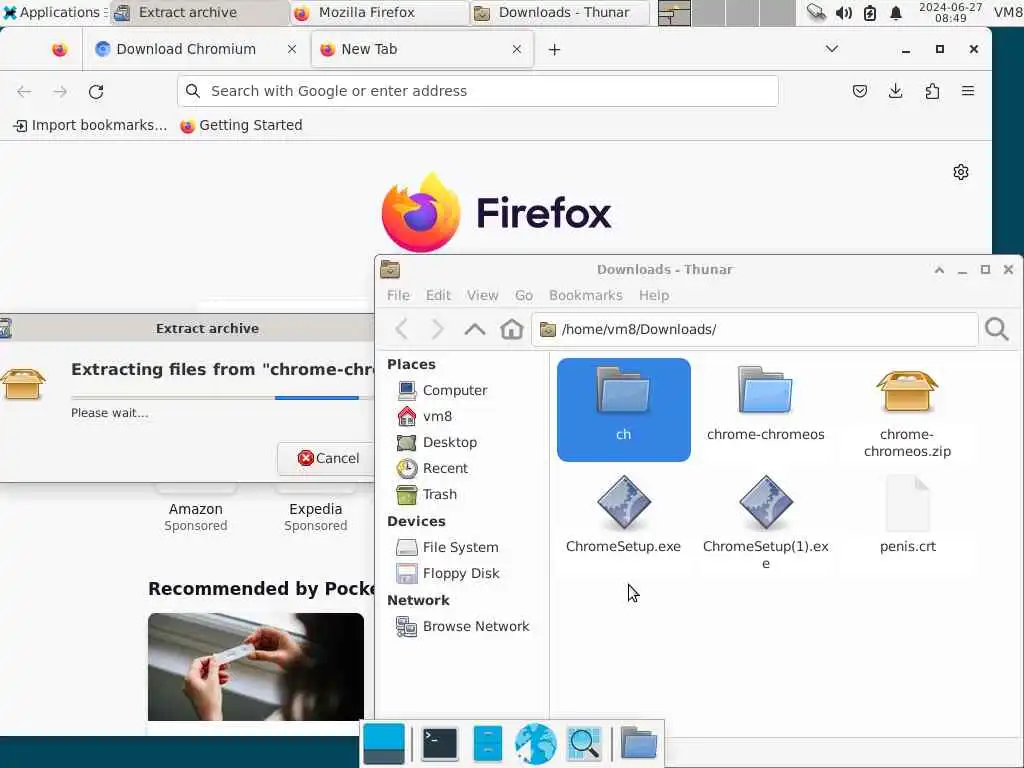The image size is (1024, 768).
Task: Open Firefox Pocket save icon
Action: (860, 91)
